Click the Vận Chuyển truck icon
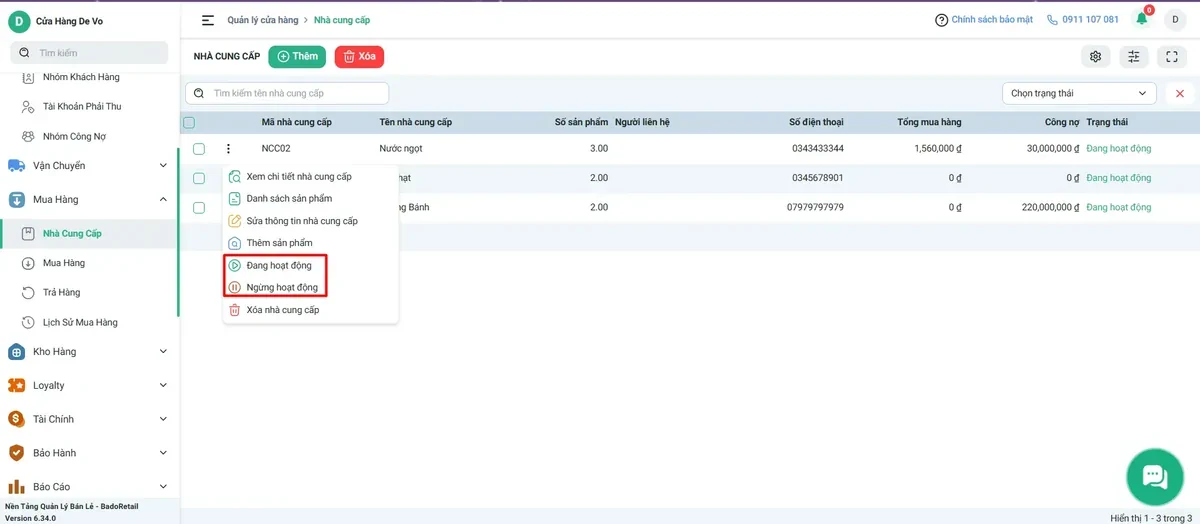This screenshot has width=1200, height=524. (16, 166)
